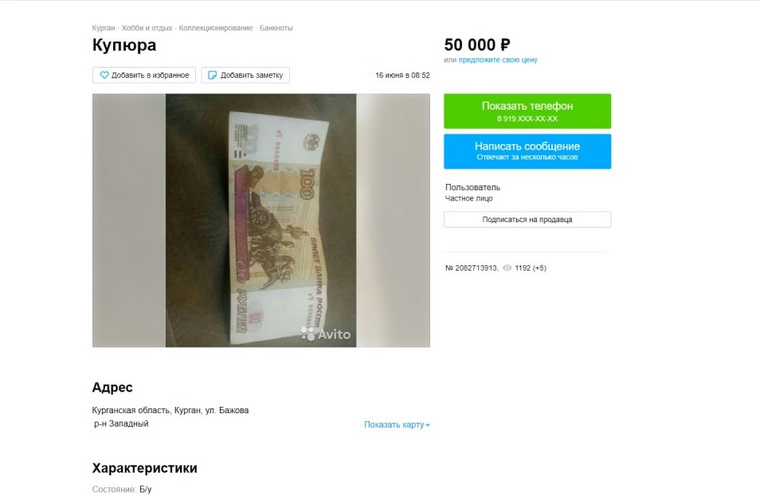760x496 pixels.
Task: Open the Банкноты breadcrumb category
Action: pos(276,28)
